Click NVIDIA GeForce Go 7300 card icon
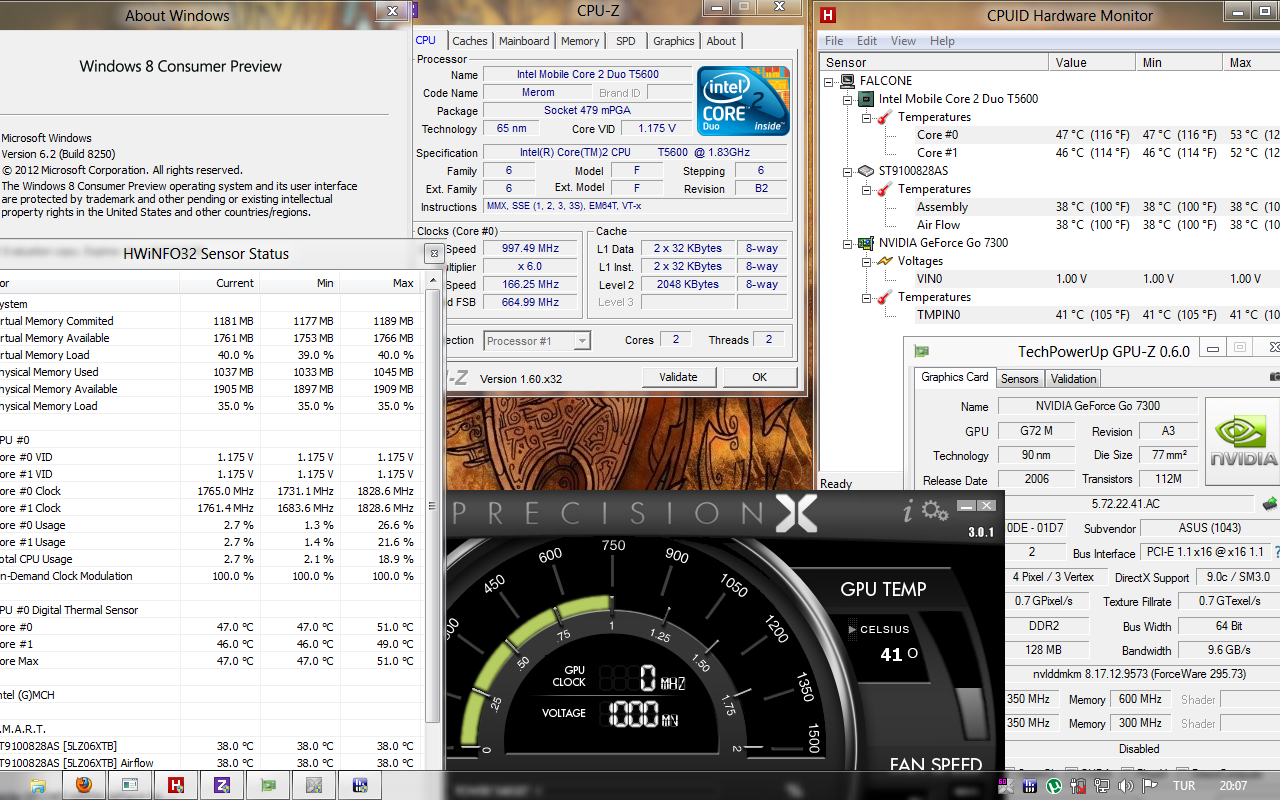The width and height of the screenshot is (1280, 800). (x=866, y=243)
